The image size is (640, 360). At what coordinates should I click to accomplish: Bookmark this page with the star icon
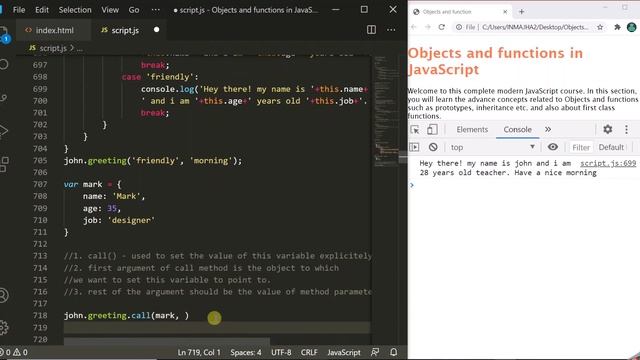pyautogui.click(x=600, y=27)
